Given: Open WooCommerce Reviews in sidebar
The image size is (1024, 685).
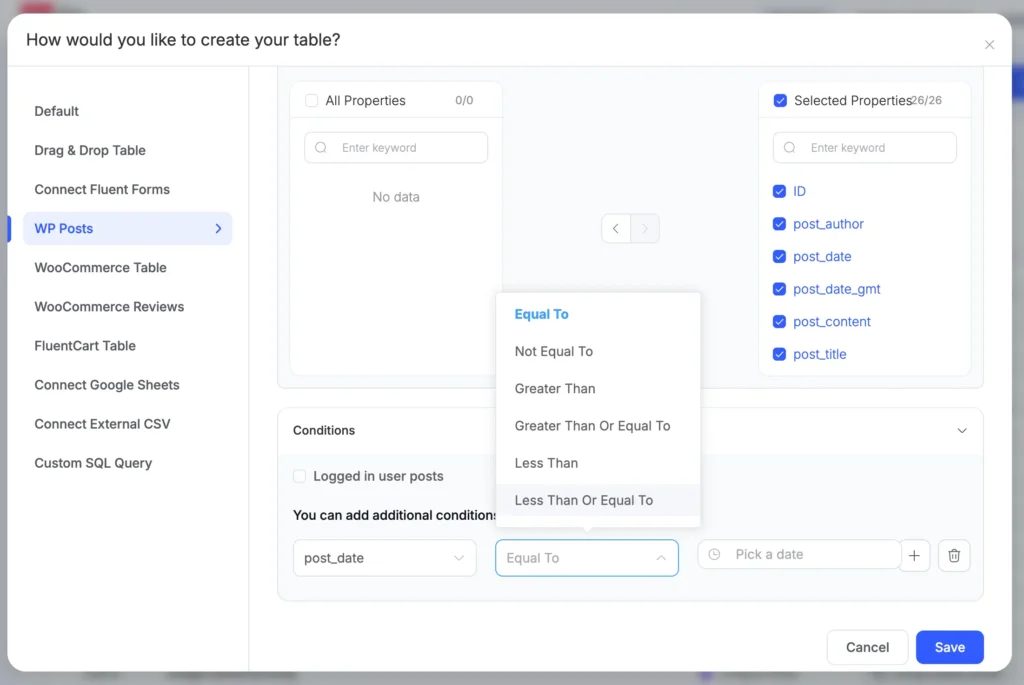Looking at the screenshot, I should (x=109, y=307).
